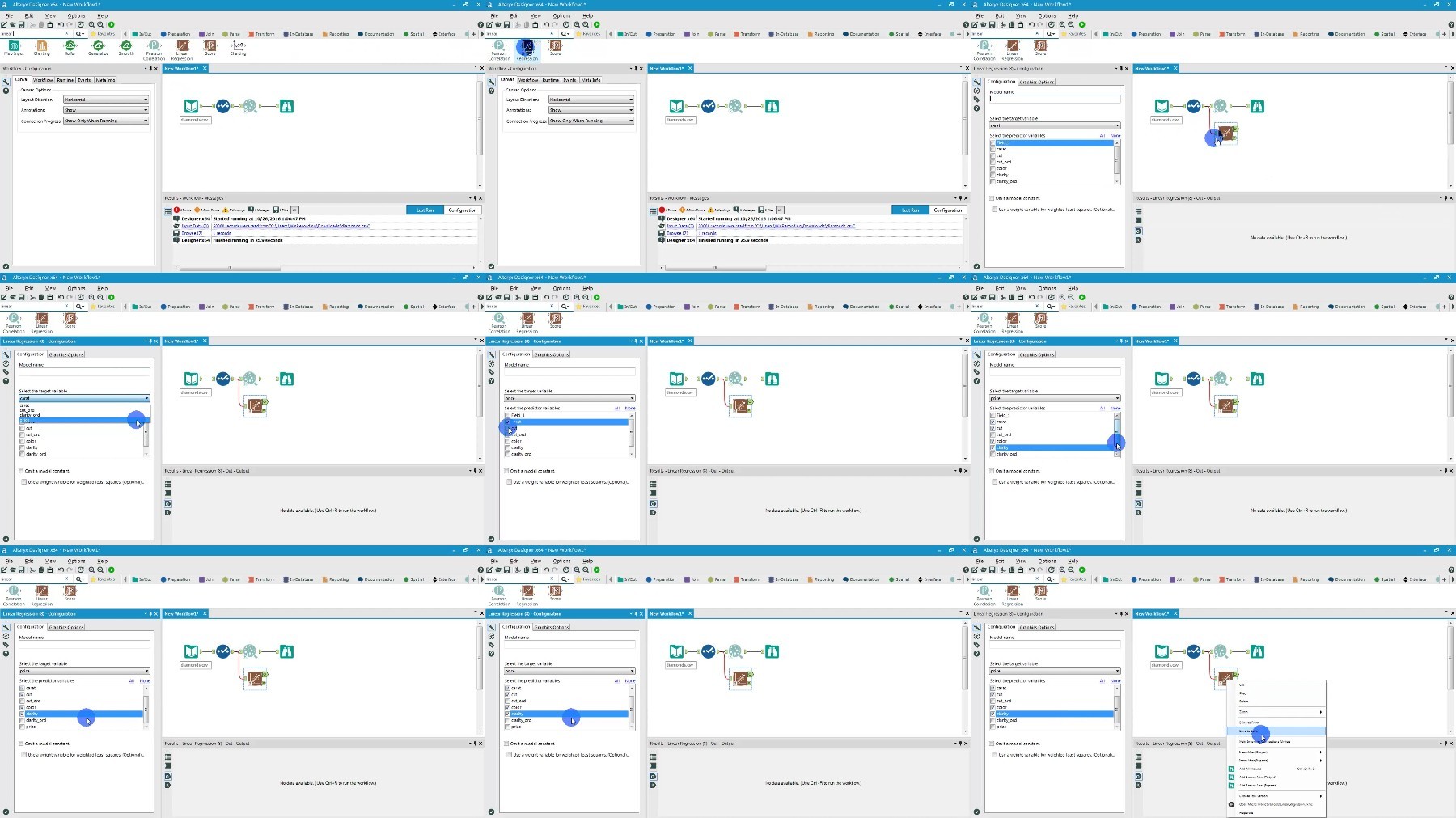Open Annotations dropdown in top-left frame
Image resolution: width=1456 pixels, height=818 pixels.
tap(106, 110)
